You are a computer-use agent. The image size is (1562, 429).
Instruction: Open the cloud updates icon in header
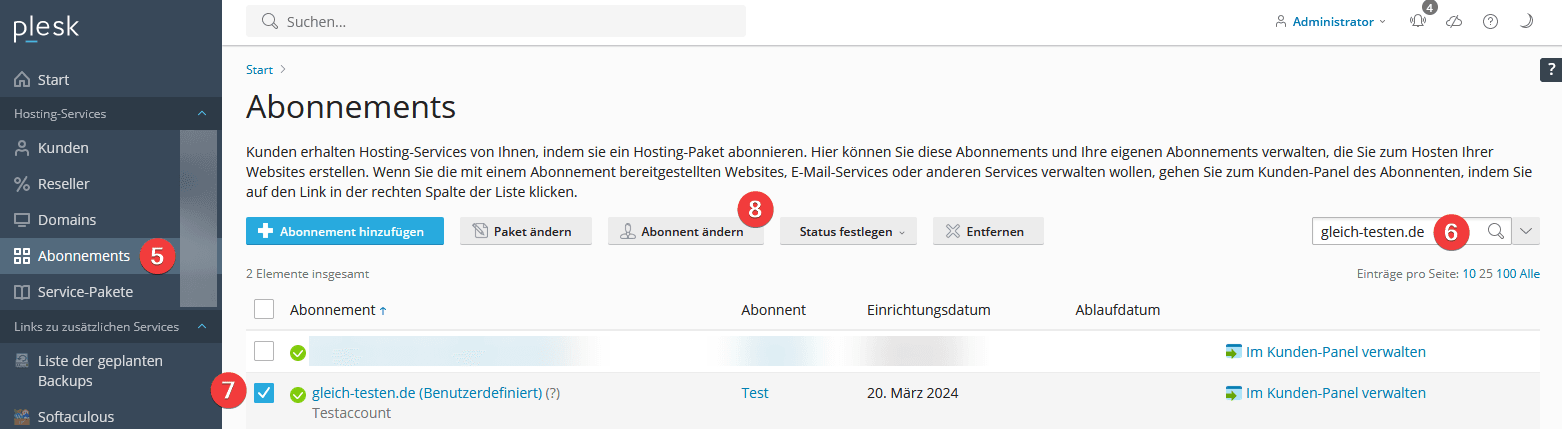pyautogui.click(x=1454, y=21)
